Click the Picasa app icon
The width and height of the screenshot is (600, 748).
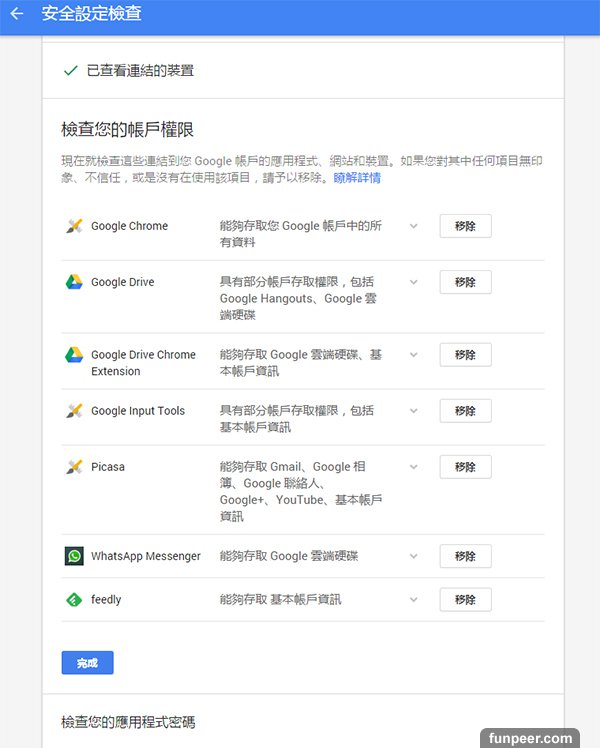pyautogui.click(x=74, y=467)
